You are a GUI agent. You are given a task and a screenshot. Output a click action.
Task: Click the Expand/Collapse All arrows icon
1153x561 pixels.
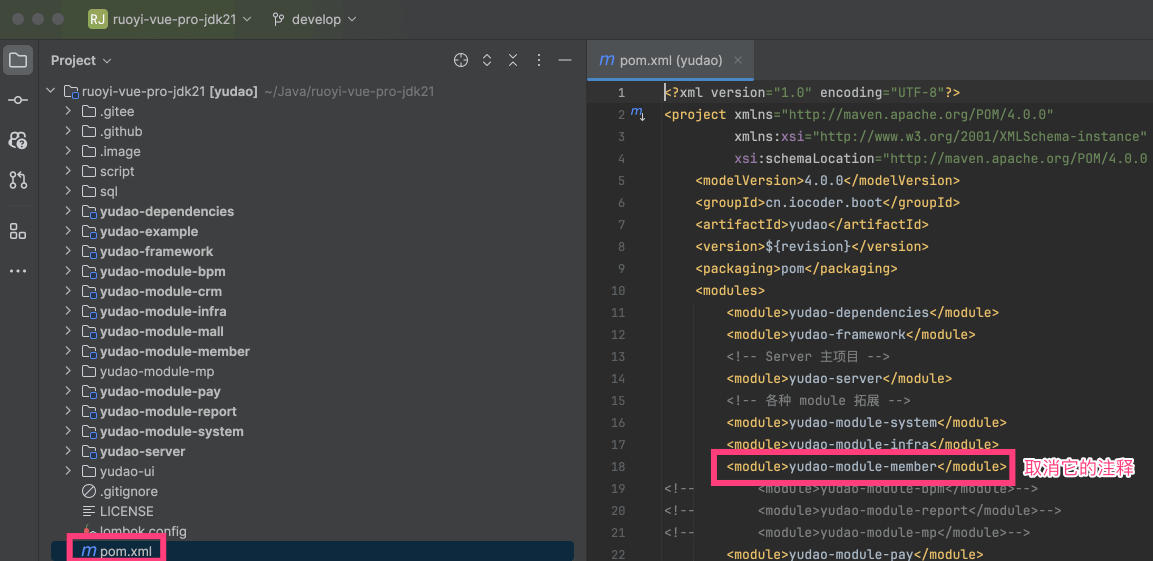pos(487,60)
